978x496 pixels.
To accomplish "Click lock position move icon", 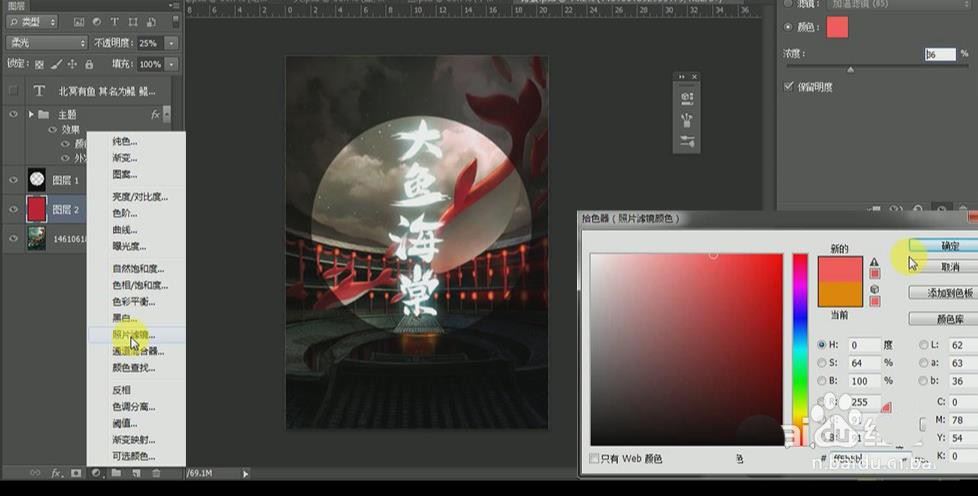I will click(x=72, y=64).
